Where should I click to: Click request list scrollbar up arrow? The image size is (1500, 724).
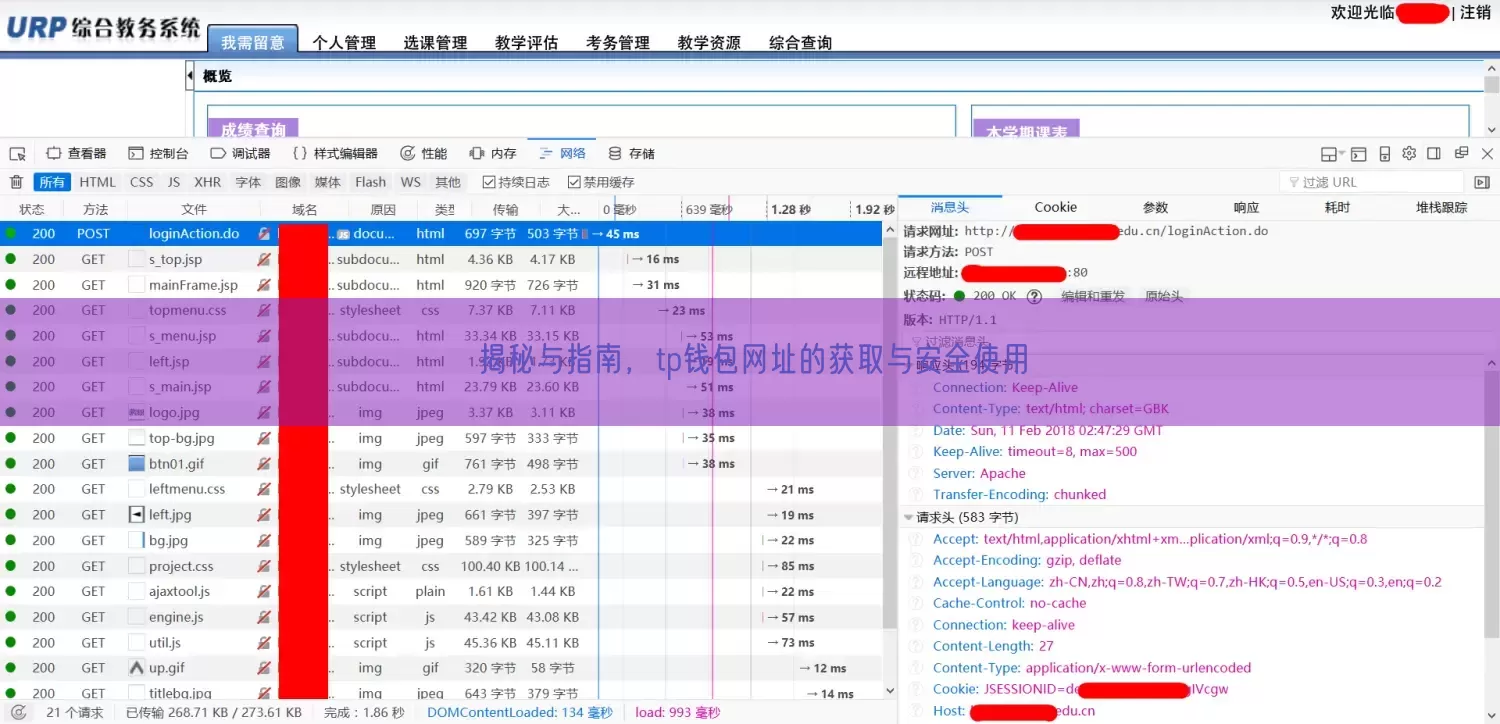(x=890, y=230)
